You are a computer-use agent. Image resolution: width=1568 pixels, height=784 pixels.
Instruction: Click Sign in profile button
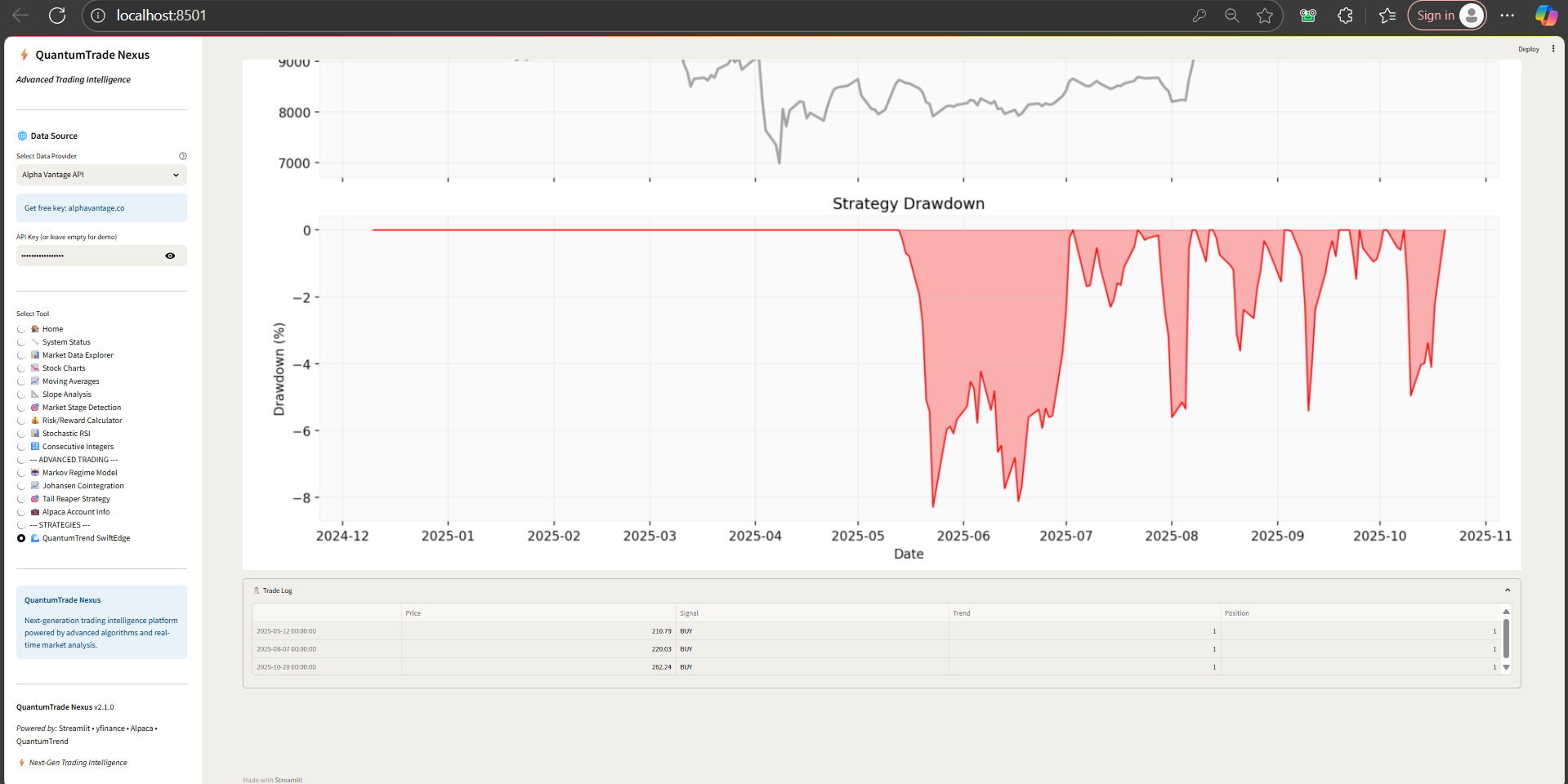1447,16
